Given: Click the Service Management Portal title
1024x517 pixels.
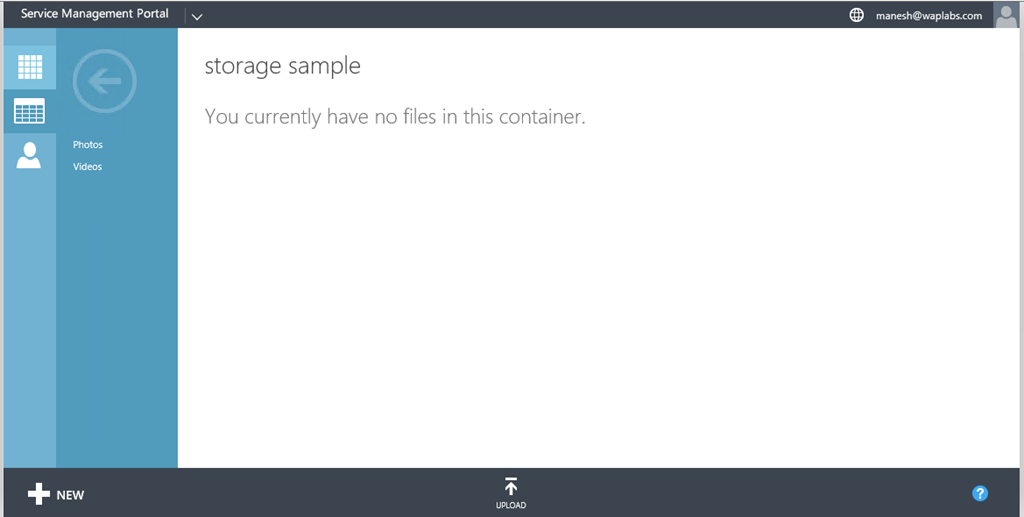Looking at the screenshot, I should click(x=95, y=14).
